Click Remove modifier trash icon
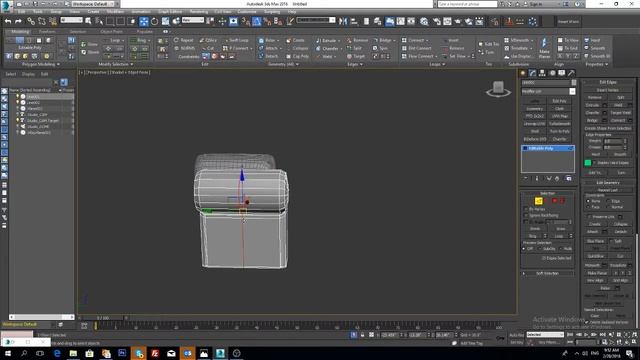 pyautogui.click(x=557, y=179)
